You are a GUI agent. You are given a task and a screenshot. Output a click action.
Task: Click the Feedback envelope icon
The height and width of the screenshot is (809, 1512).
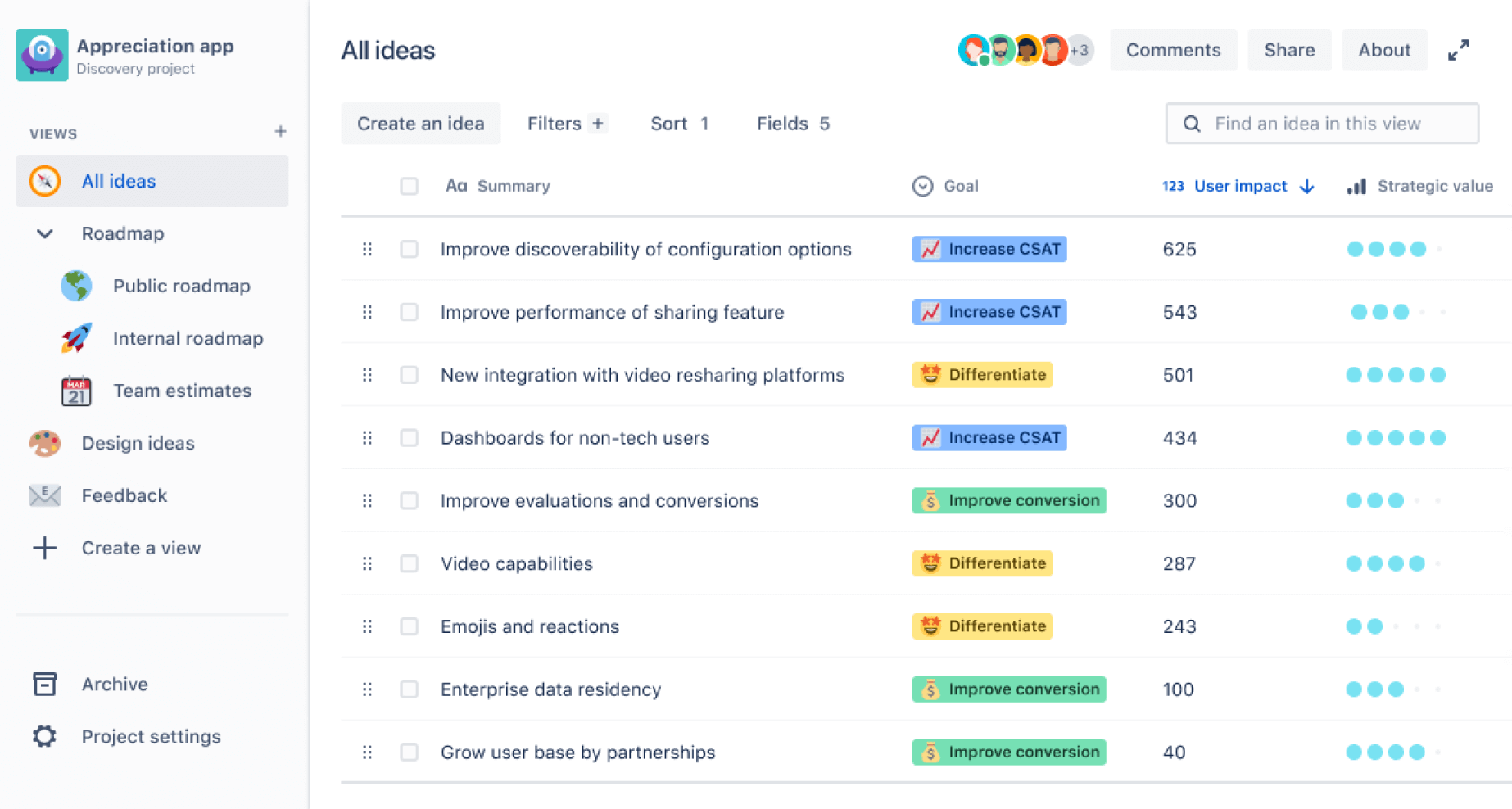pyautogui.click(x=45, y=495)
